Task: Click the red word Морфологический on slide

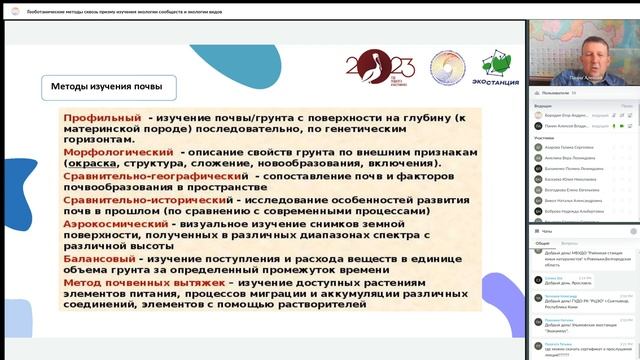Action: pos(118,152)
